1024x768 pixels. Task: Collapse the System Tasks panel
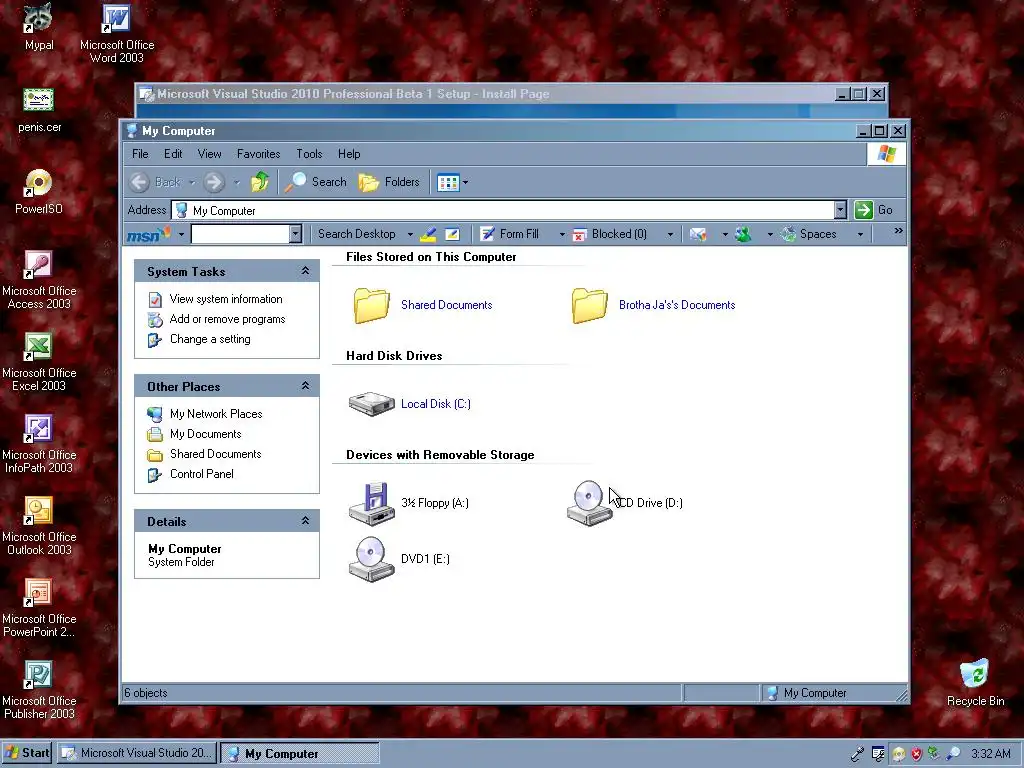pyautogui.click(x=305, y=271)
